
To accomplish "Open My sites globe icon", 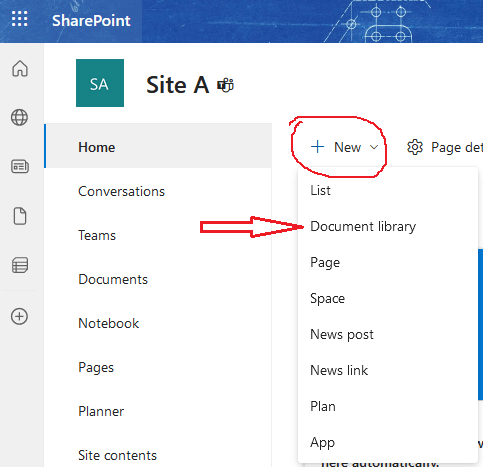I will [x=20, y=117].
